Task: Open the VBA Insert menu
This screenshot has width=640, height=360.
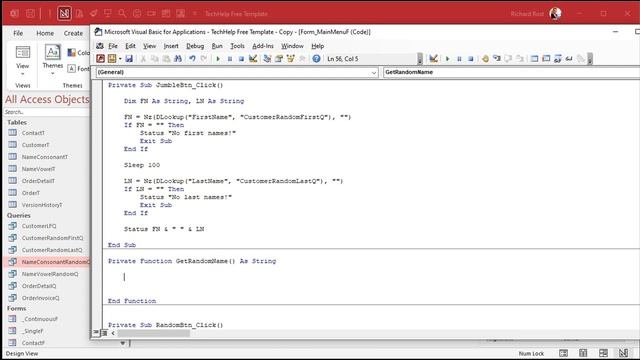Action: (x=171, y=46)
